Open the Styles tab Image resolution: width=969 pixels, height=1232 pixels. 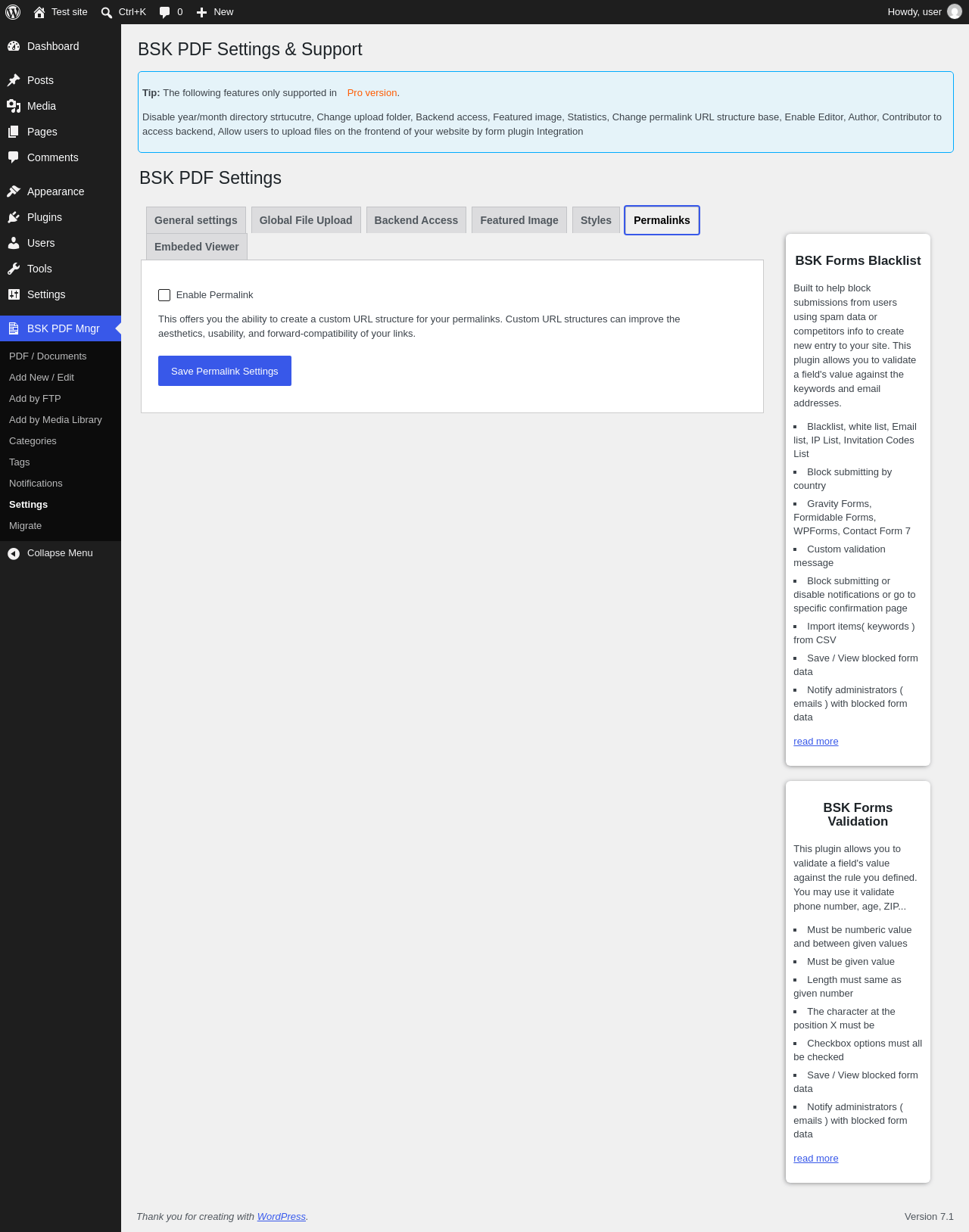click(596, 220)
